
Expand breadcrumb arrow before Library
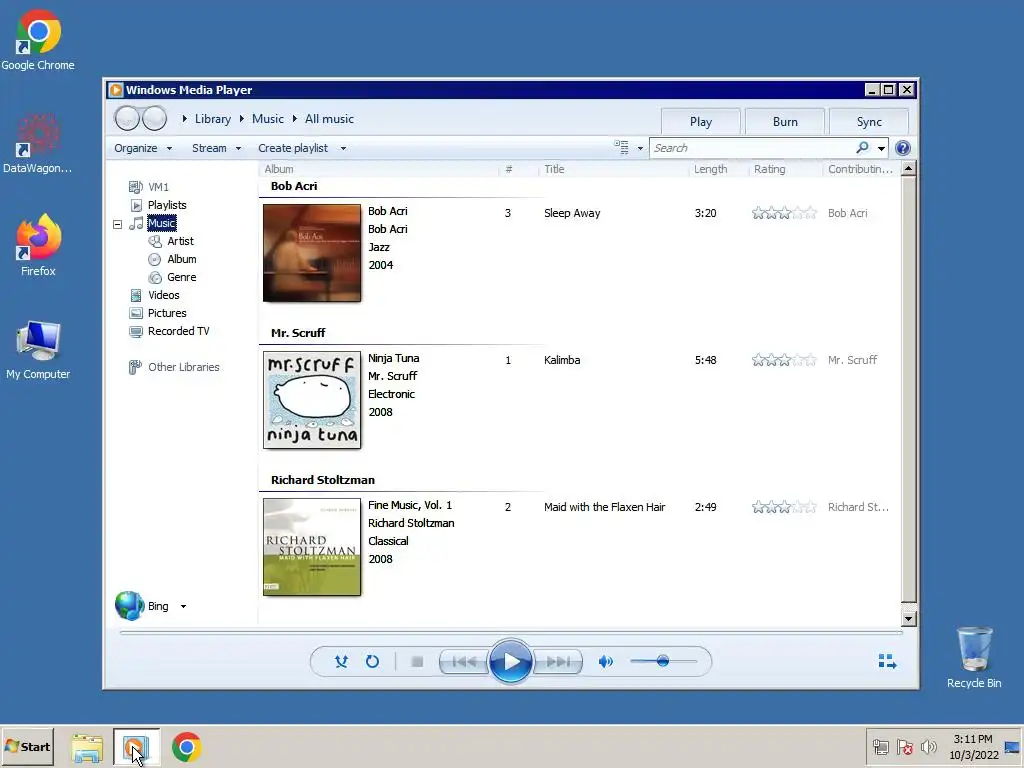click(x=184, y=119)
